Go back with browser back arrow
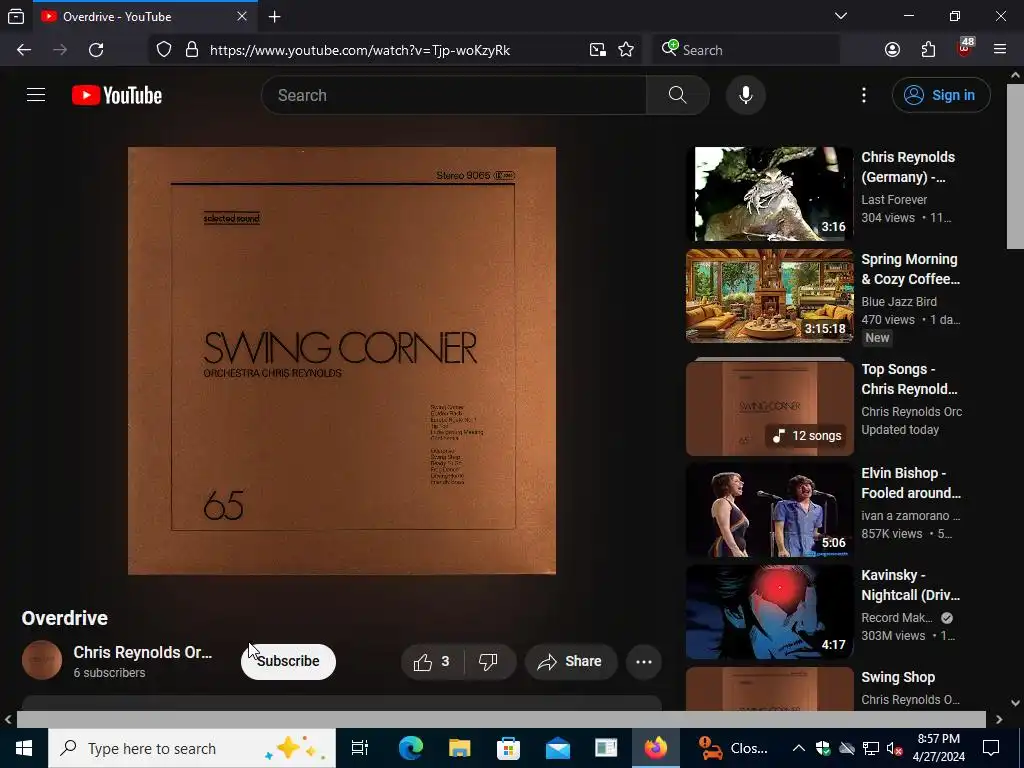Viewport: 1024px width, 768px height. coord(24,50)
